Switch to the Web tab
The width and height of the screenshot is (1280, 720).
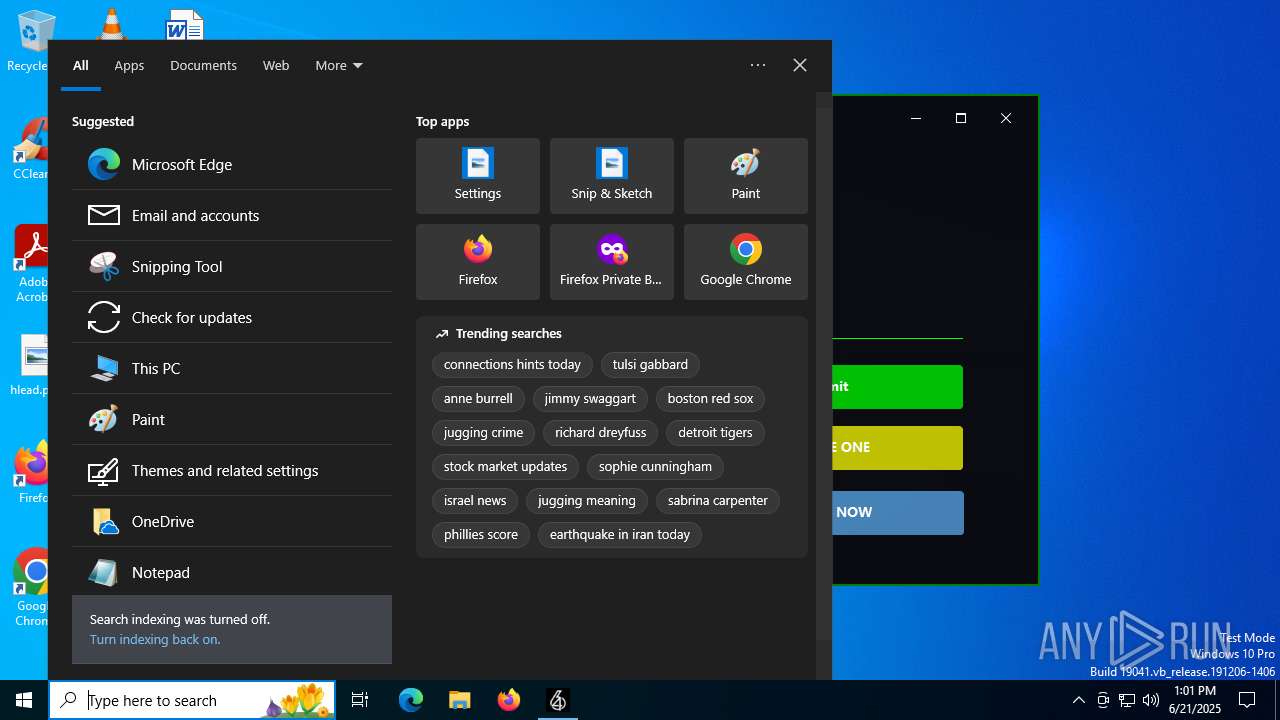[x=276, y=65]
